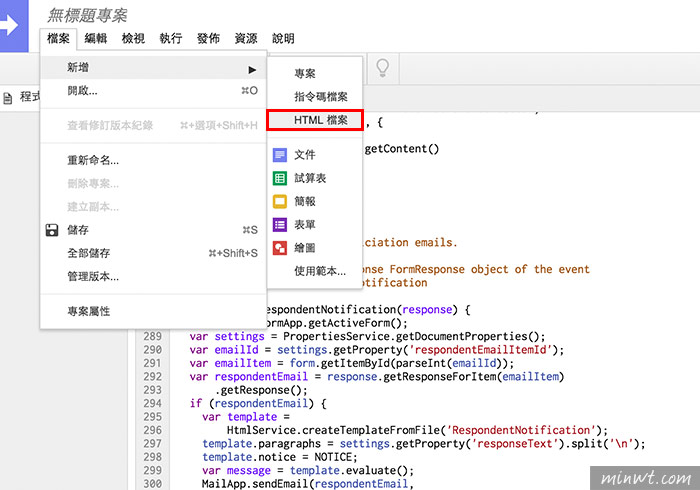
Task: Open the 檔案 menu
Action: pos(58,38)
